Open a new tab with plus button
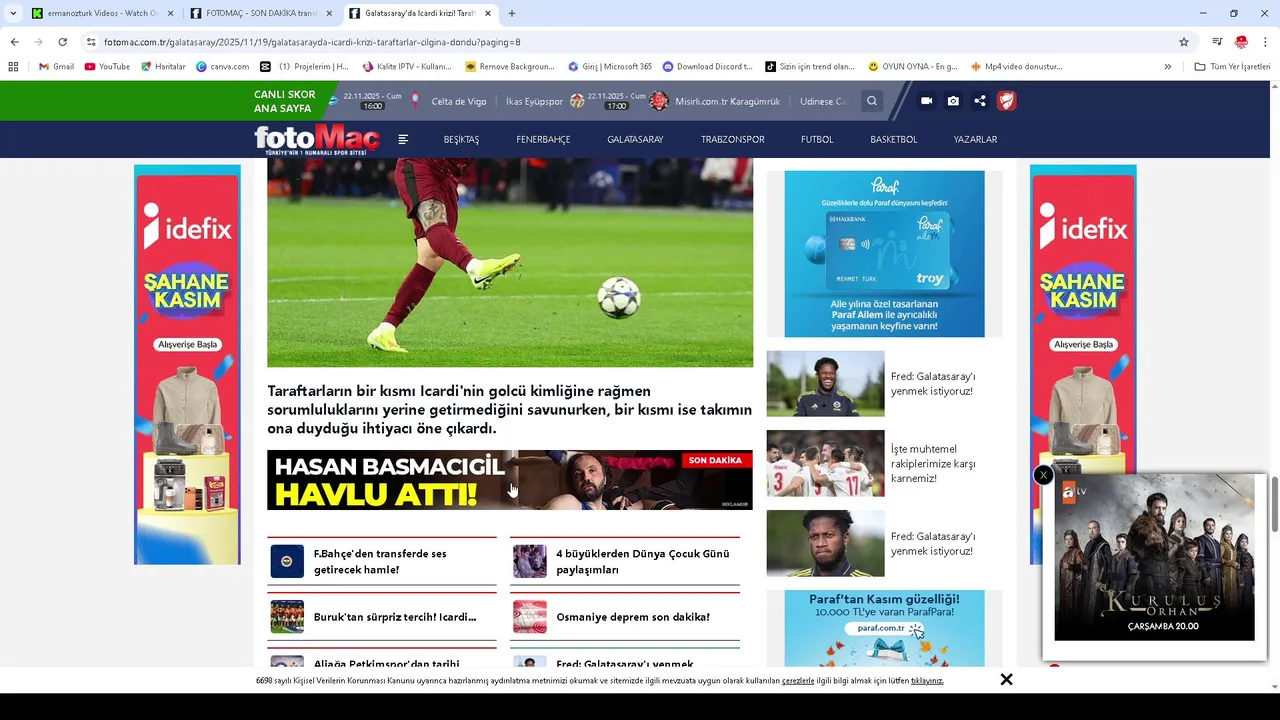1280x720 pixels. tap(512, 14)
